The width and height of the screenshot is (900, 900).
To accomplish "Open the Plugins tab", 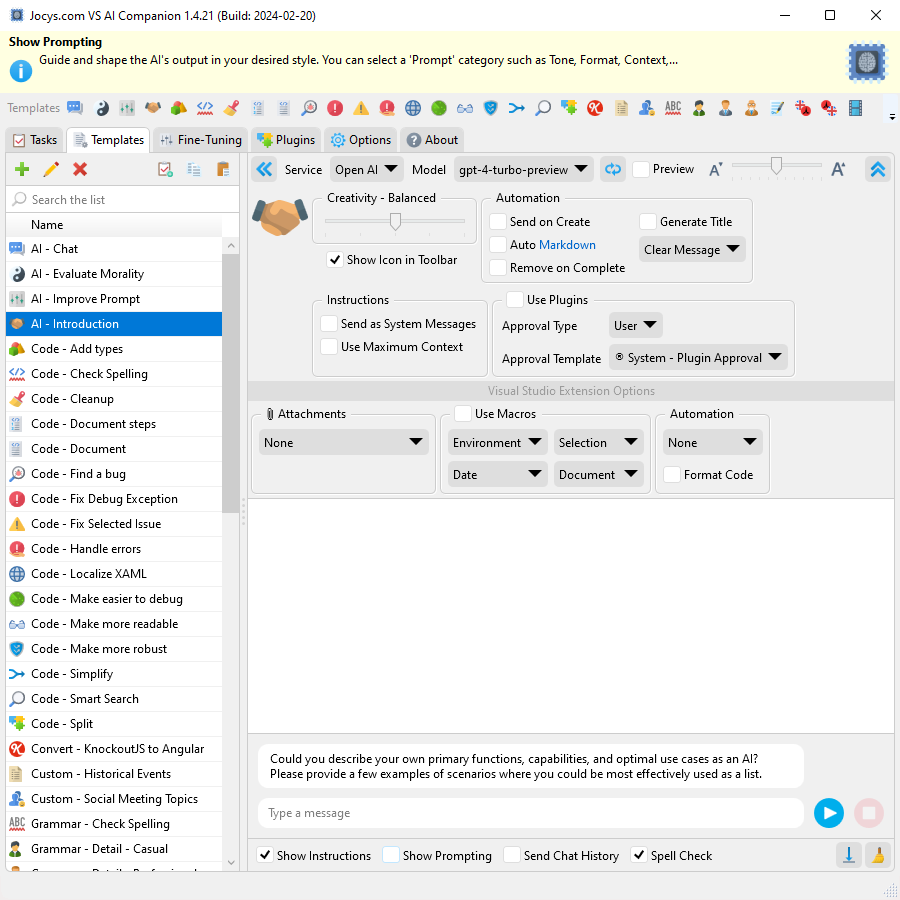I will 286,140.
